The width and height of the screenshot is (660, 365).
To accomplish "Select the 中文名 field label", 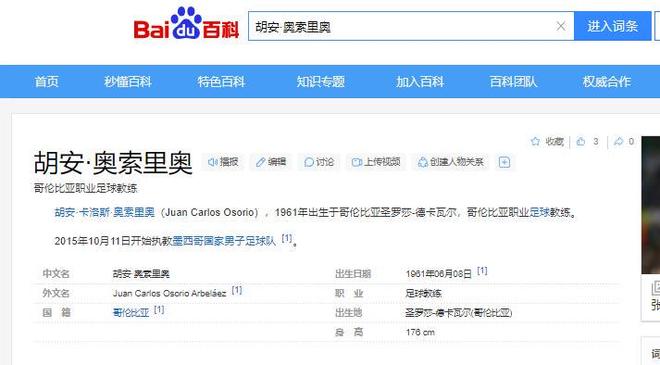I will coord(56,274).
